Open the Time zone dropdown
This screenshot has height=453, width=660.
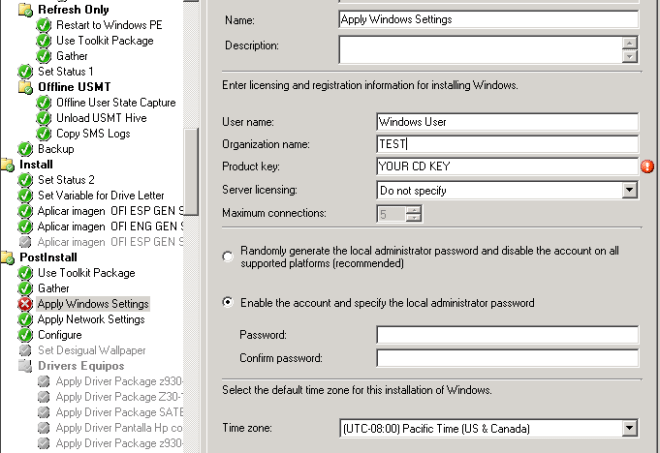pyautogui.click(x=629, y=428)
